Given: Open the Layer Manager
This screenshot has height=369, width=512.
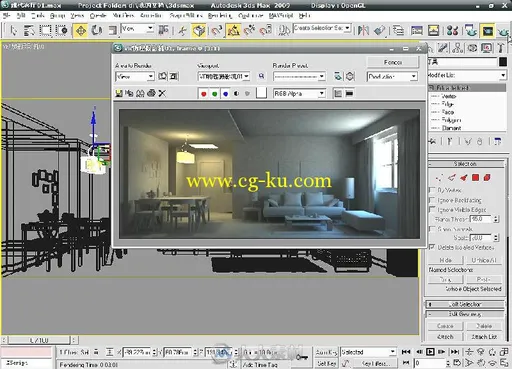Looking at the screenshot, I should point(398,30).
